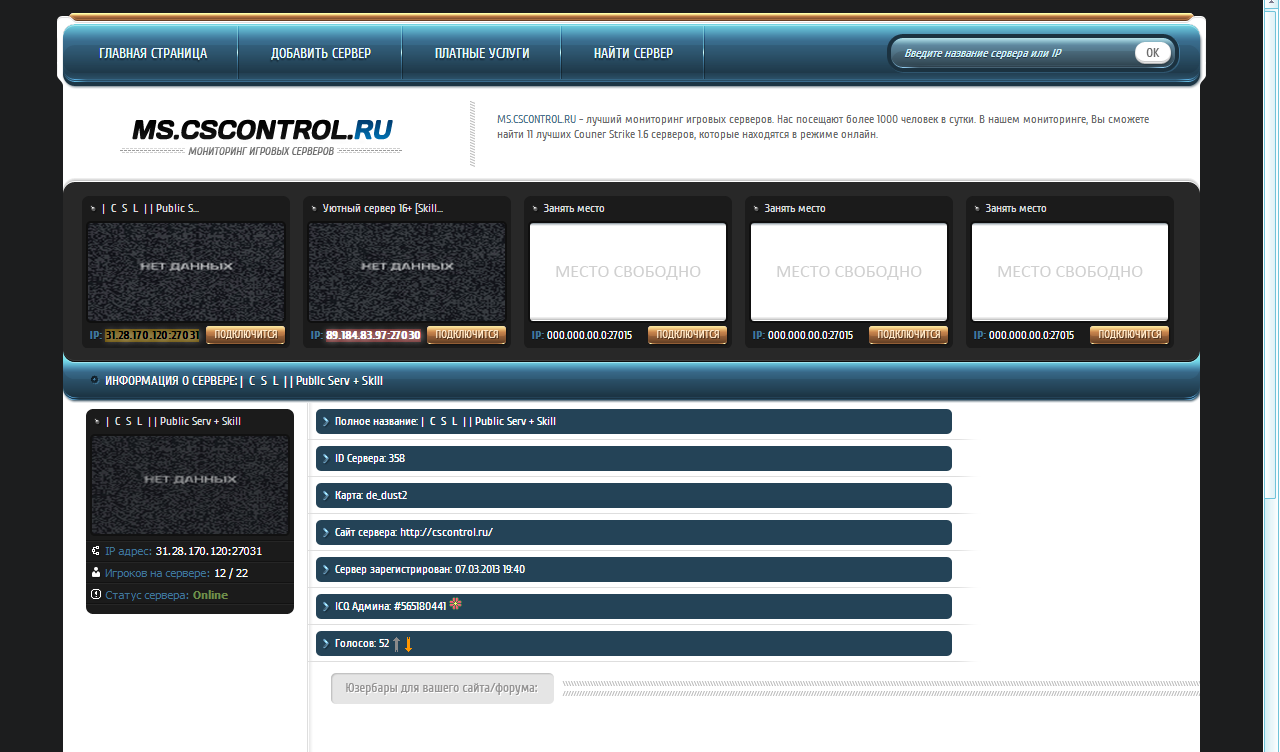The height and width of the screenshot is (752, 1280).
Task: Open the ГЛАВНАЯ СТРАНИЦА menu item
Action: tap(153, 54)
